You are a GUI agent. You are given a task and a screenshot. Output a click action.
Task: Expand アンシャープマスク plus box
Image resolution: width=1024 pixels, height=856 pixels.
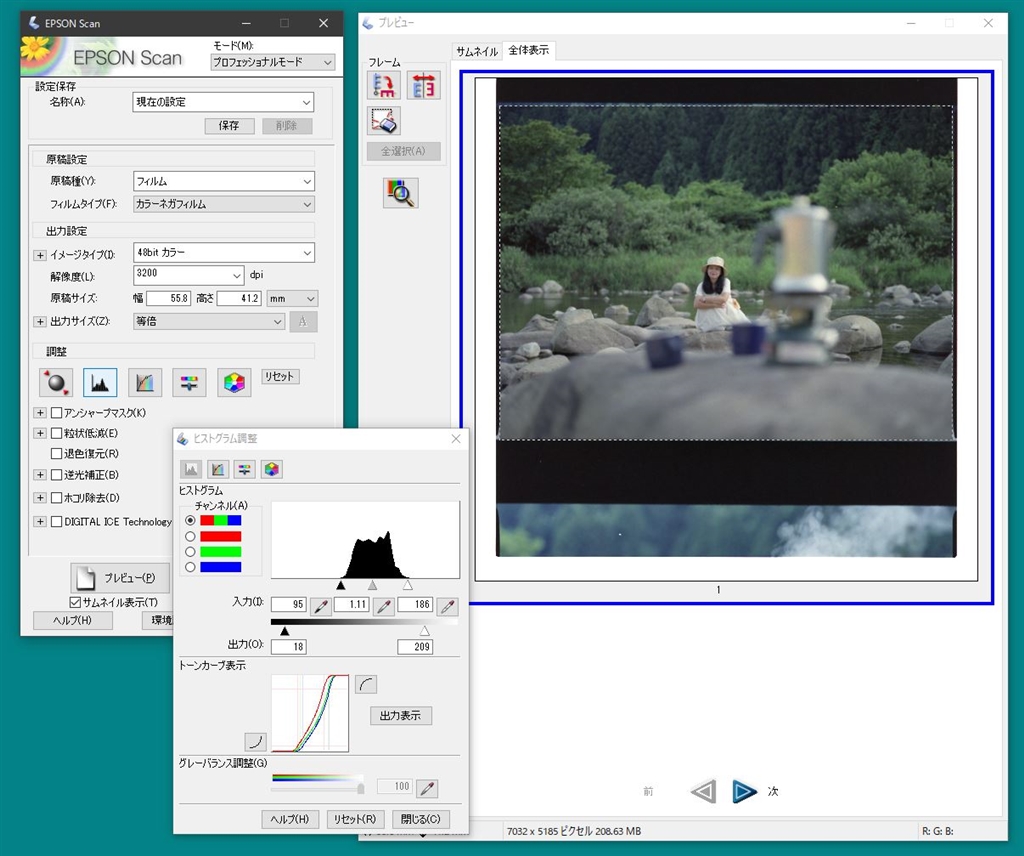tap(40, 413)
